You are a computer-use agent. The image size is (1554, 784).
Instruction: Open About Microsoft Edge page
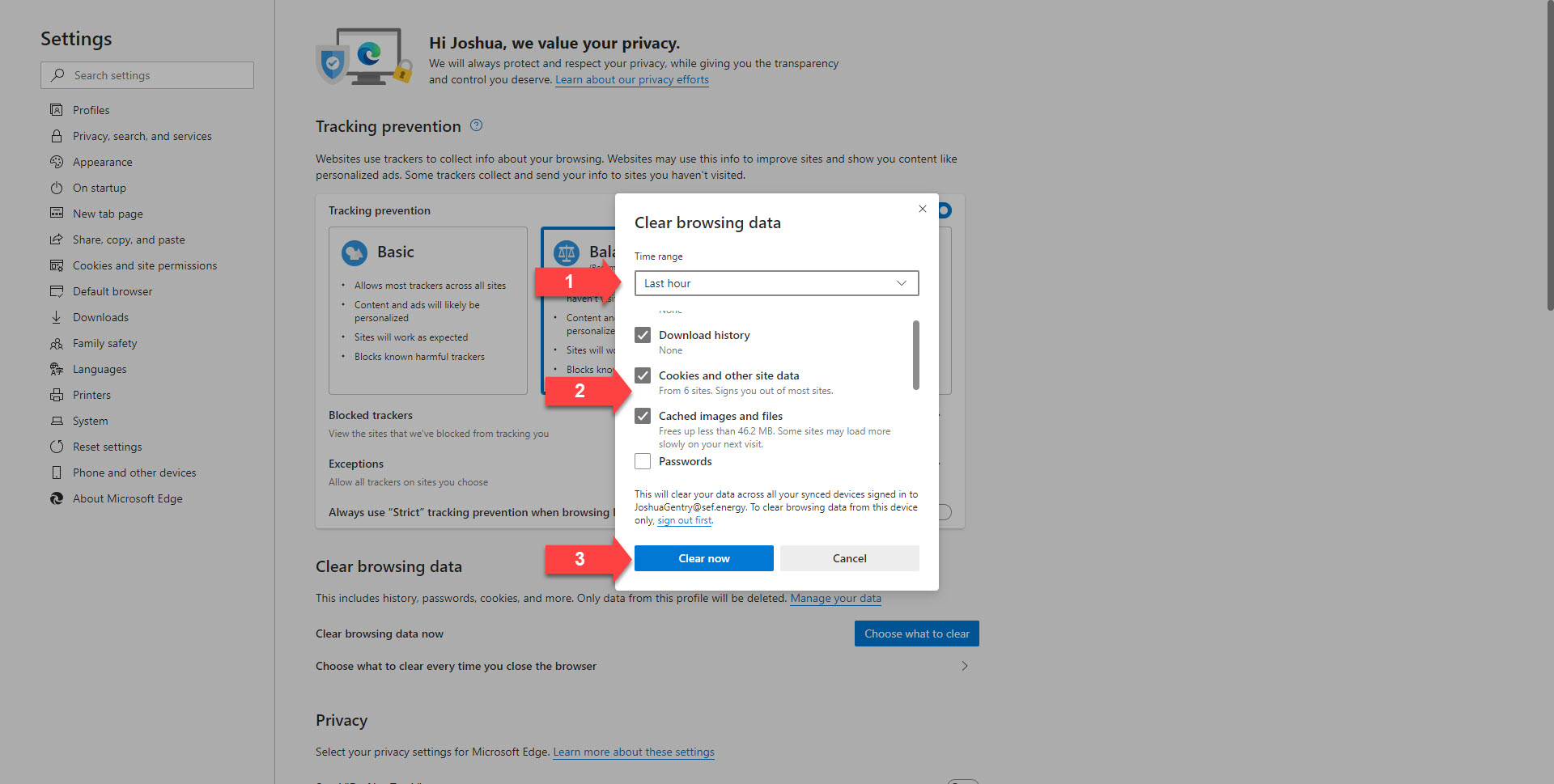pyautogui.click(x=128, y=498)
